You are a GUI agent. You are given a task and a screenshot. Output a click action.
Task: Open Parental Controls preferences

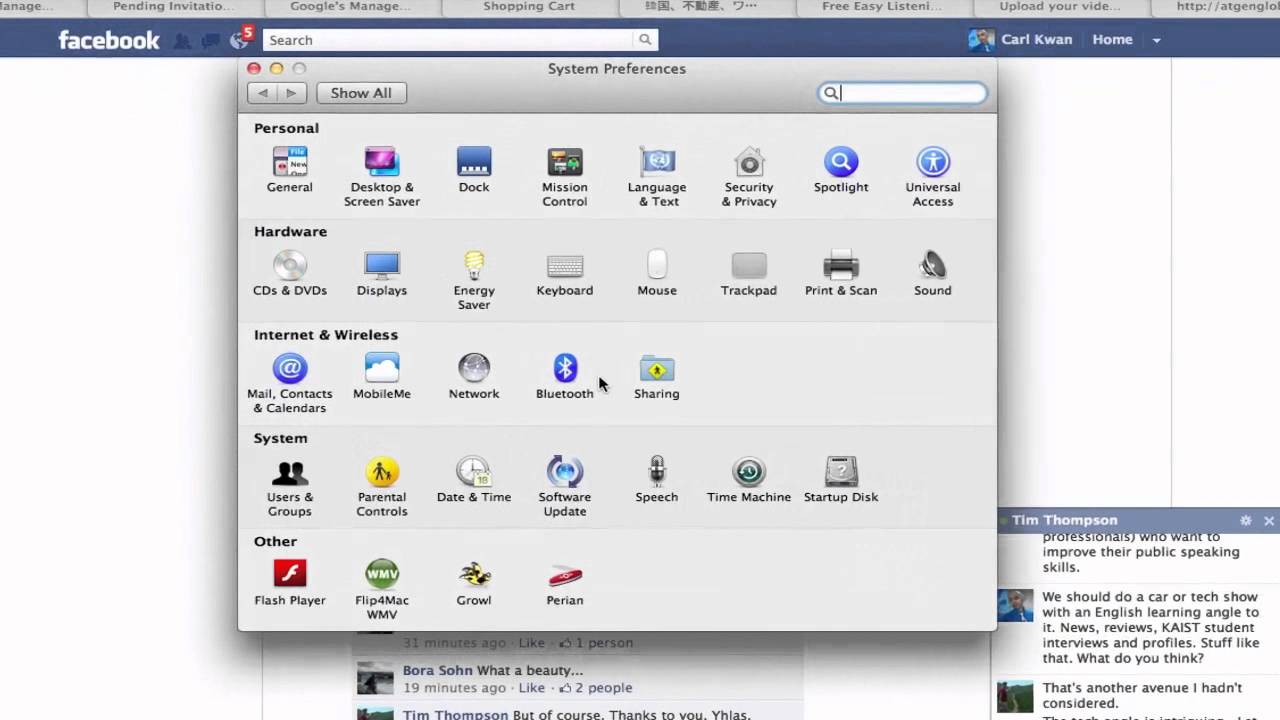coord(382,486)
